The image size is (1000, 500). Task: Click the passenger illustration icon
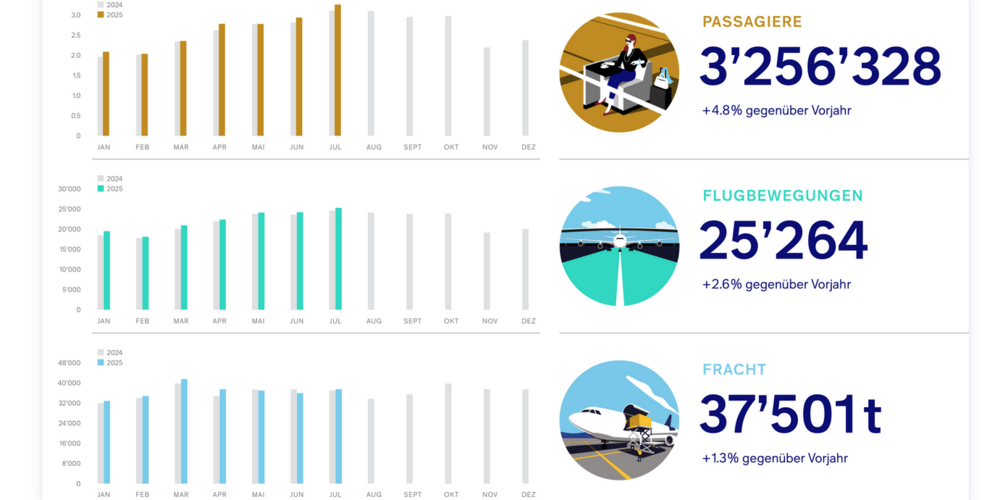(619, 72)
